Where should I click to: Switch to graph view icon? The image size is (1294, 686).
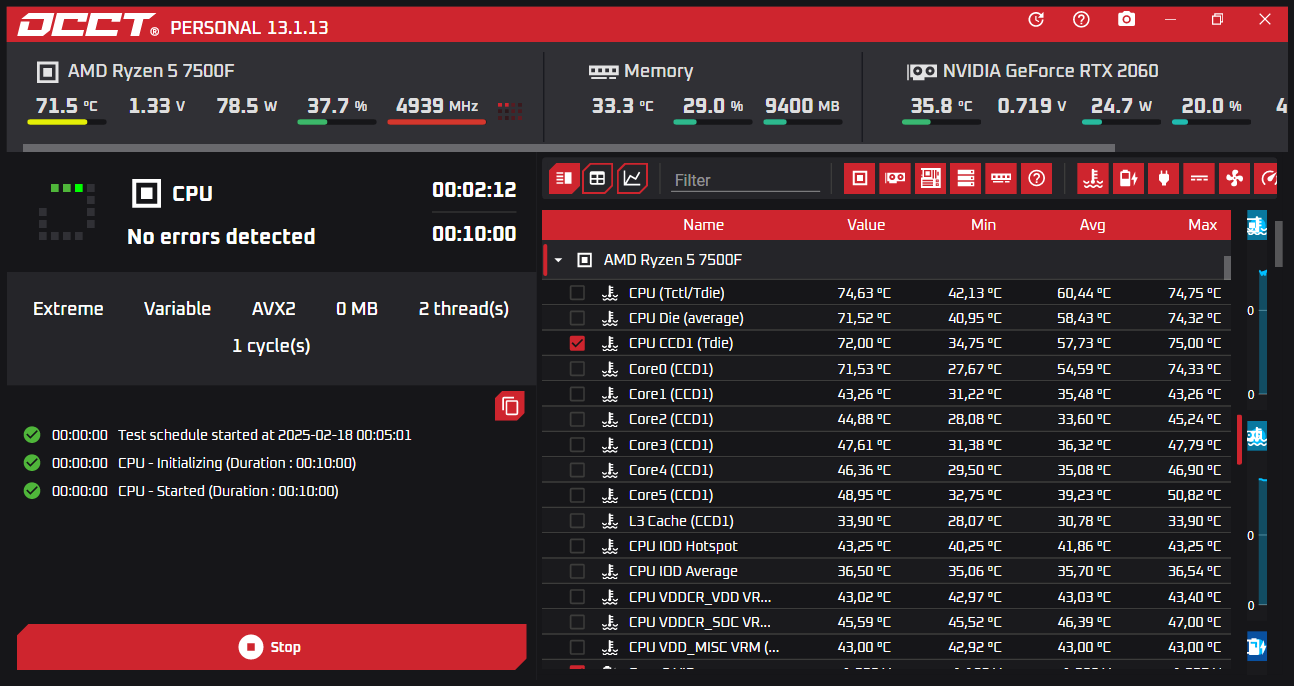632,178
